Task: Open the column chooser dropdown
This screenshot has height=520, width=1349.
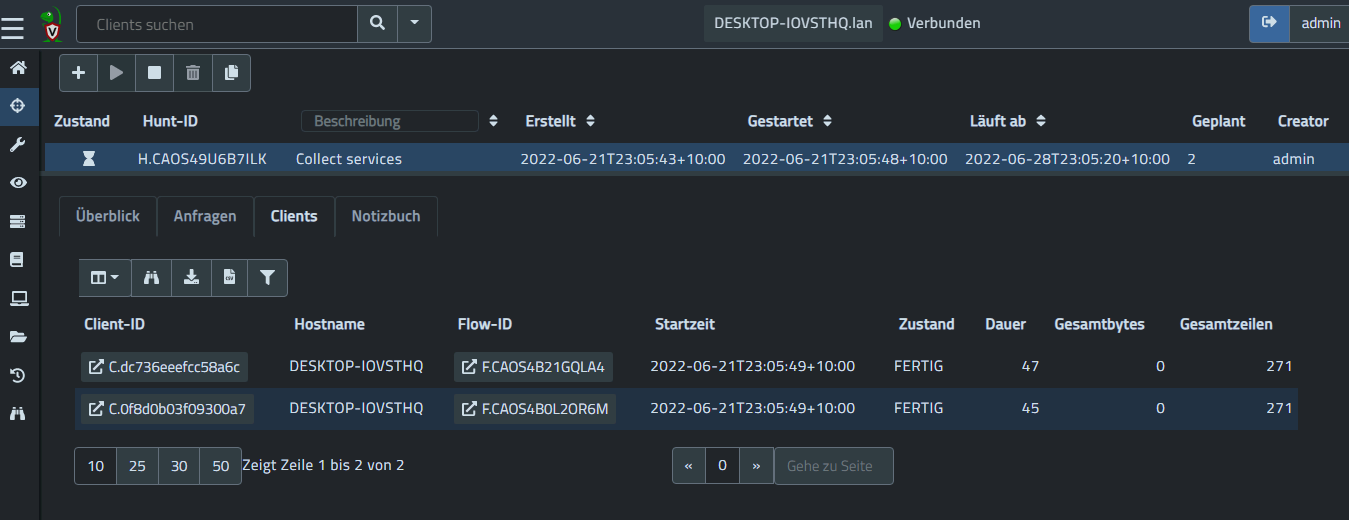Action: click(105, 278)
